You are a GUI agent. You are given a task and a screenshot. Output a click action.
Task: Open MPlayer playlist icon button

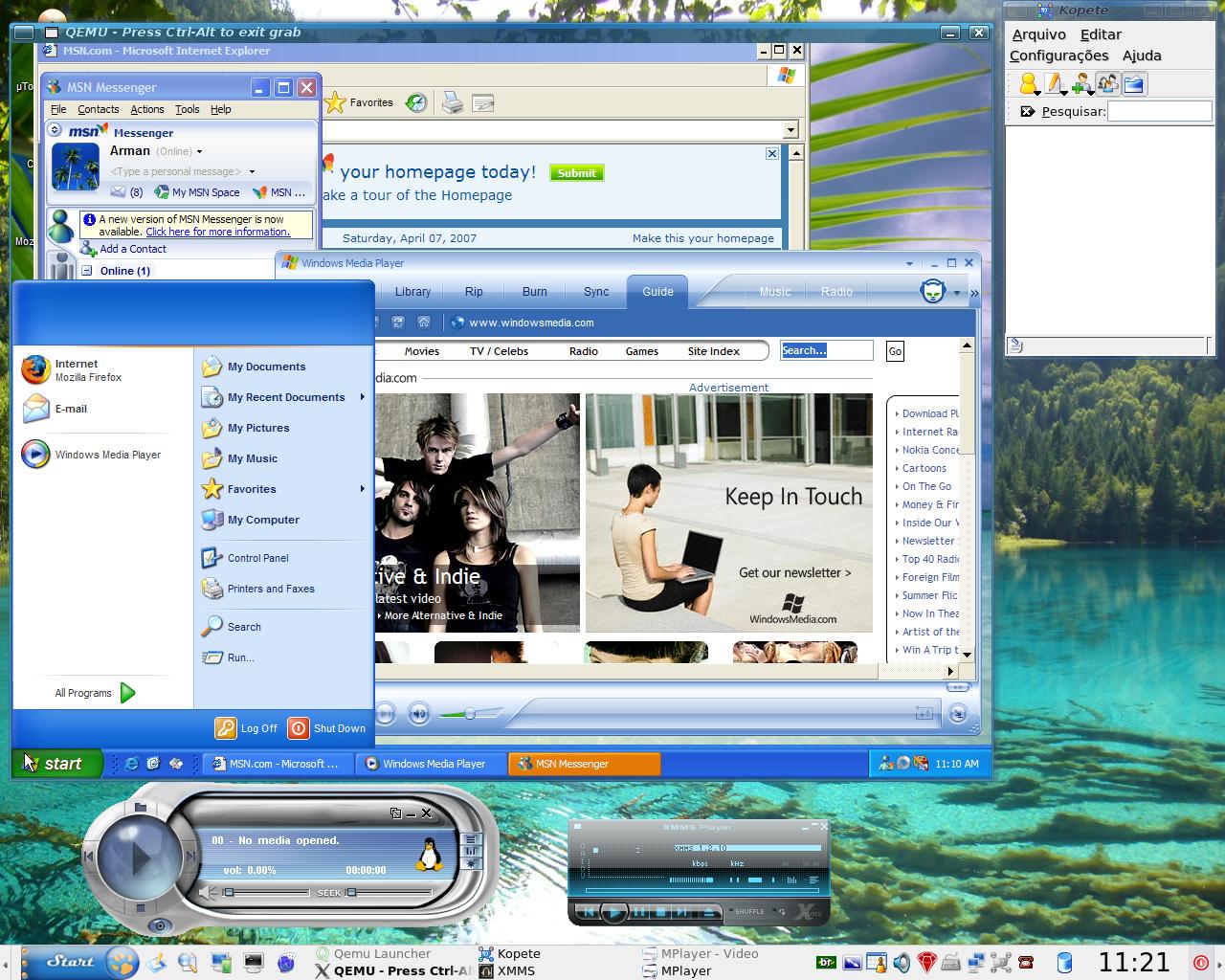pyautogui.click(x=470, y=839)
